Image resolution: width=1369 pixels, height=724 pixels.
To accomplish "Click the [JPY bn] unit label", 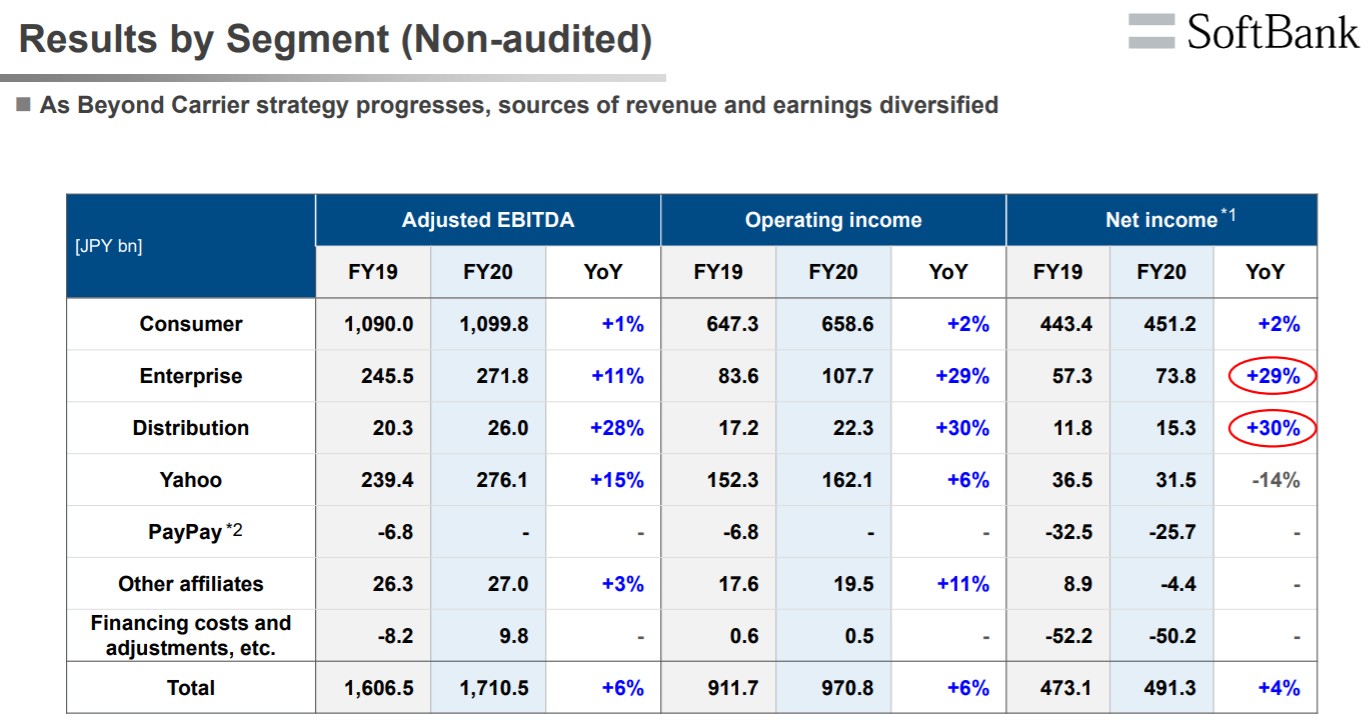I will [109, 246].
